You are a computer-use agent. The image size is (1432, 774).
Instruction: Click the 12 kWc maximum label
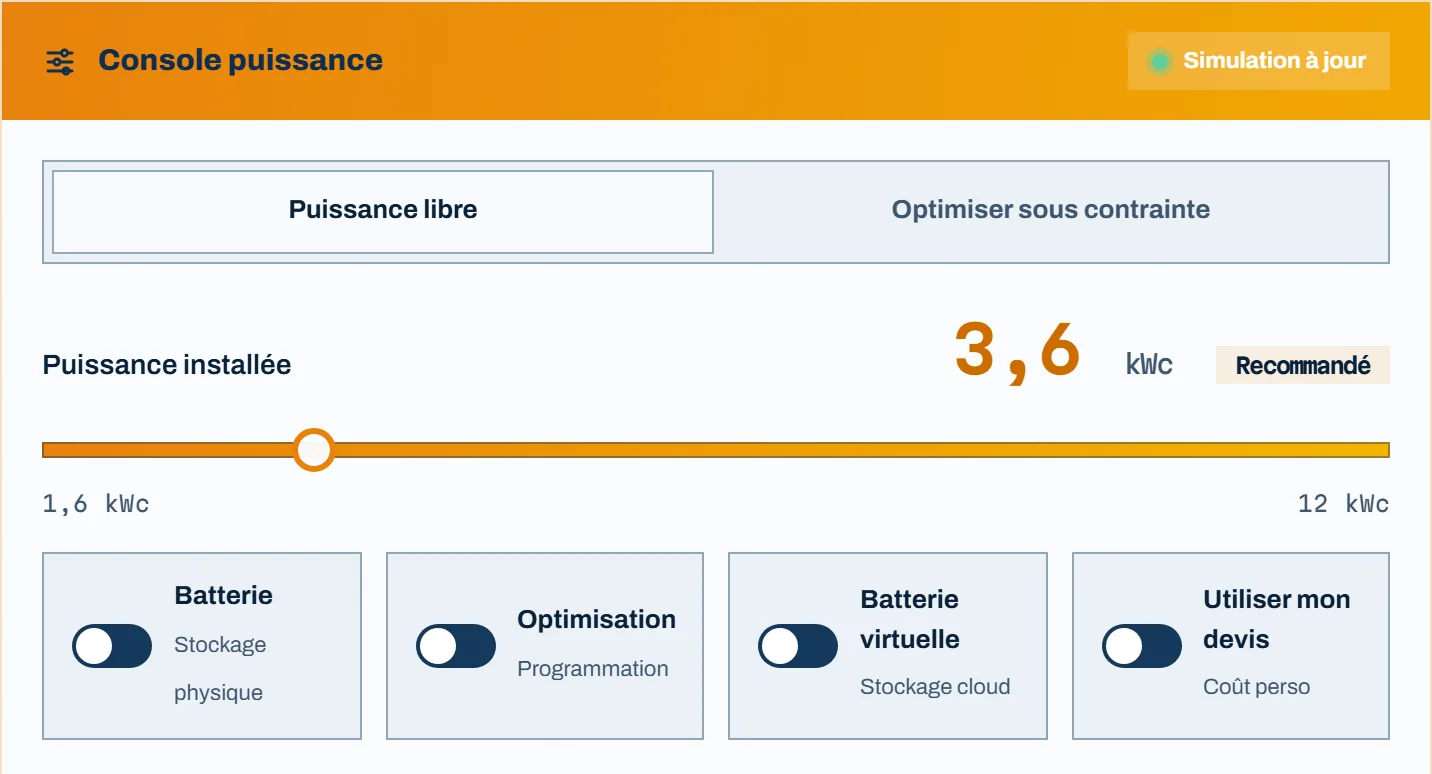pos(1343,504)
